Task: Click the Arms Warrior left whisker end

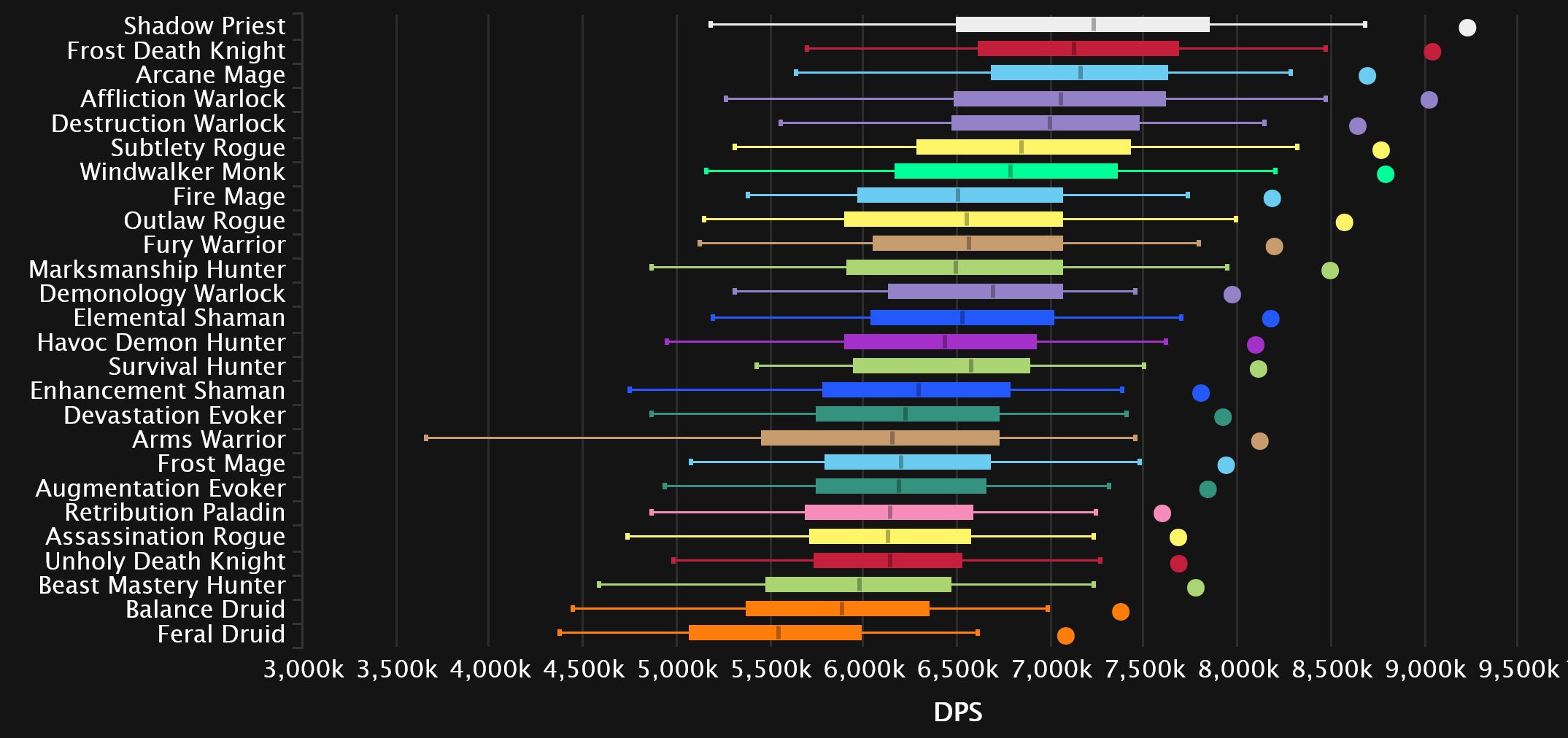Action: pos(426,438)
